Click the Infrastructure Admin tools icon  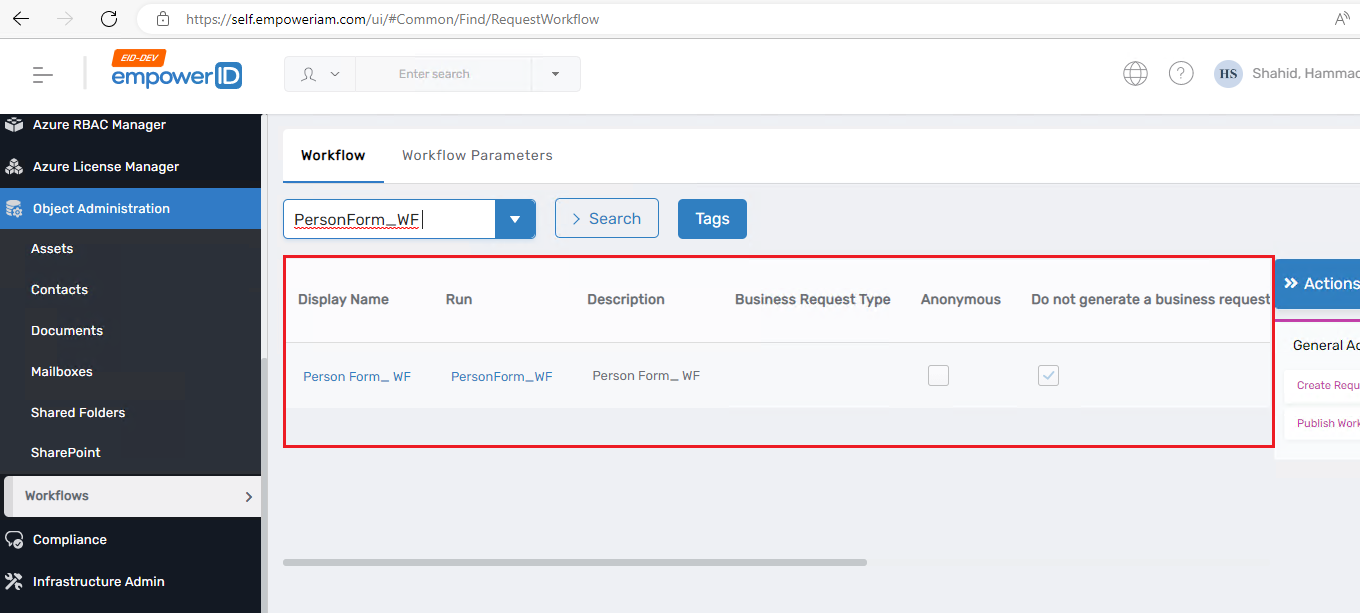(x=14, y=582)
